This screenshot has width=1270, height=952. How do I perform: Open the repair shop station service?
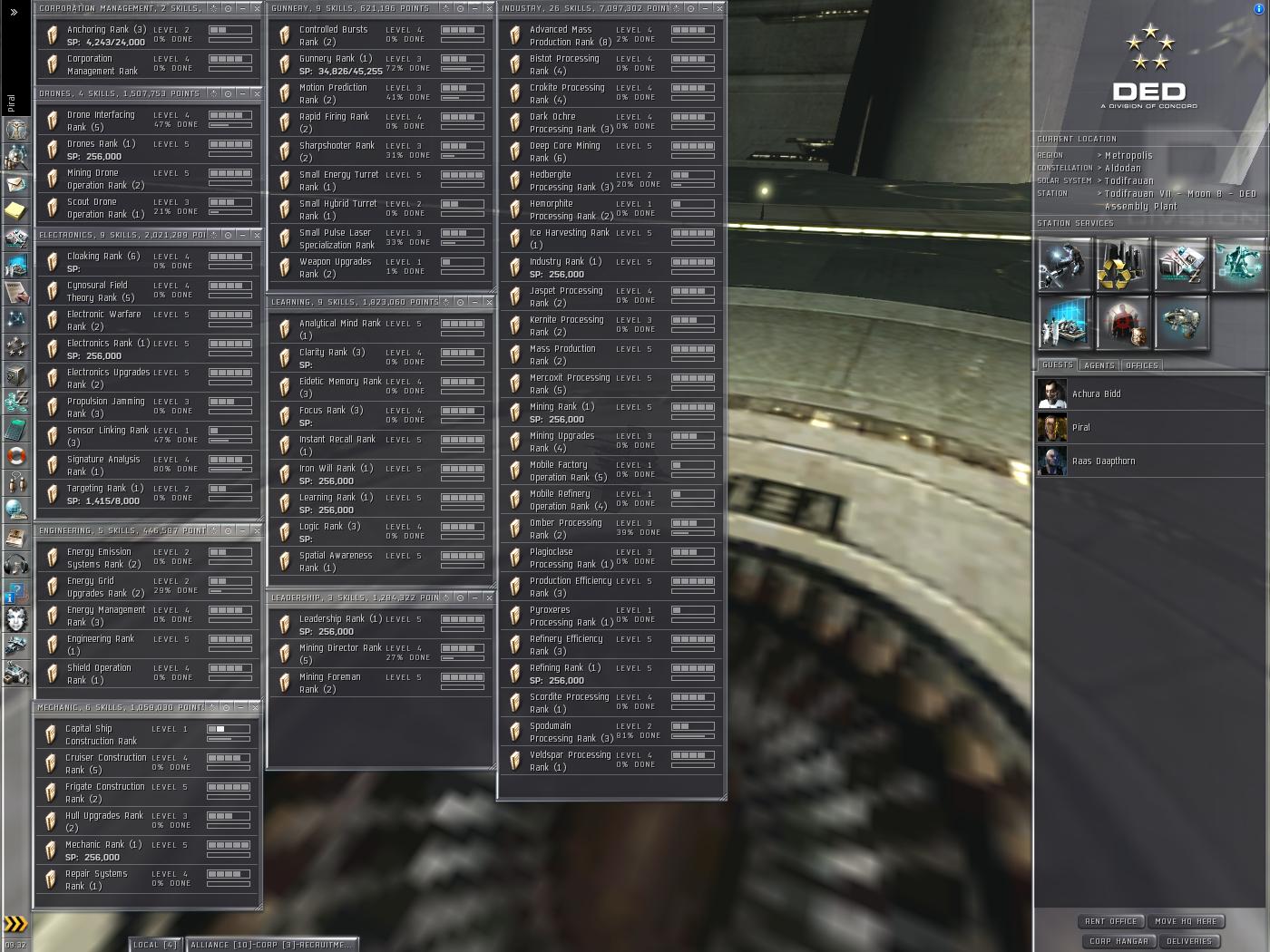[x=1065, y=265]
